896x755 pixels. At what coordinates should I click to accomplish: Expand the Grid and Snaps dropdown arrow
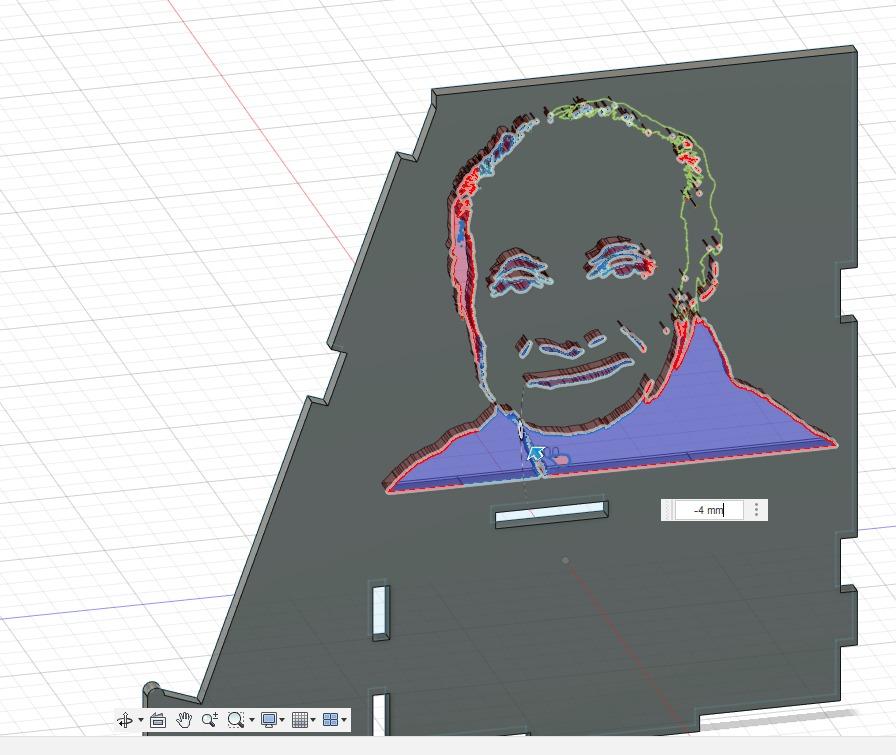point(313,720)
